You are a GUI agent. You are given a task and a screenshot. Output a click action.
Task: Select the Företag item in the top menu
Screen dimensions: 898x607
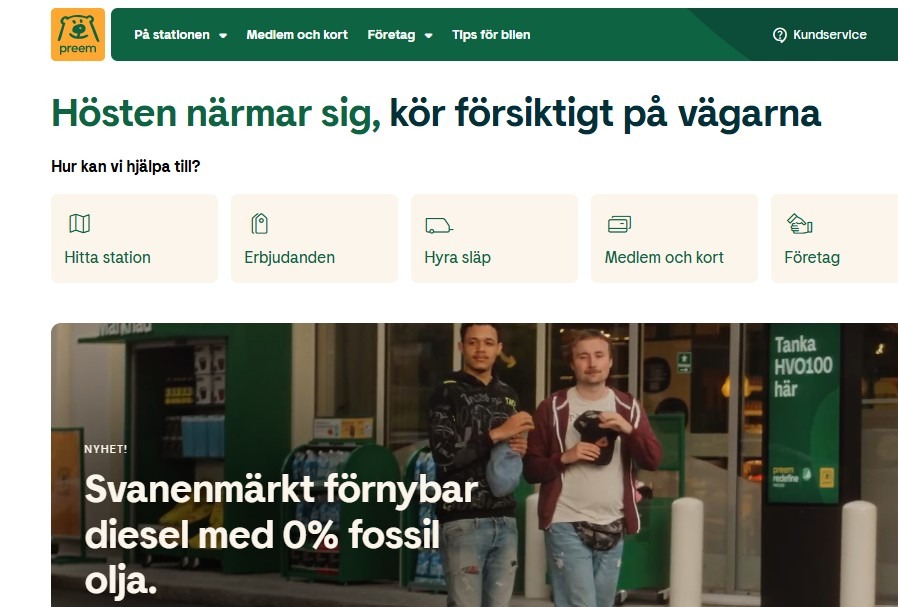[391, 35]
